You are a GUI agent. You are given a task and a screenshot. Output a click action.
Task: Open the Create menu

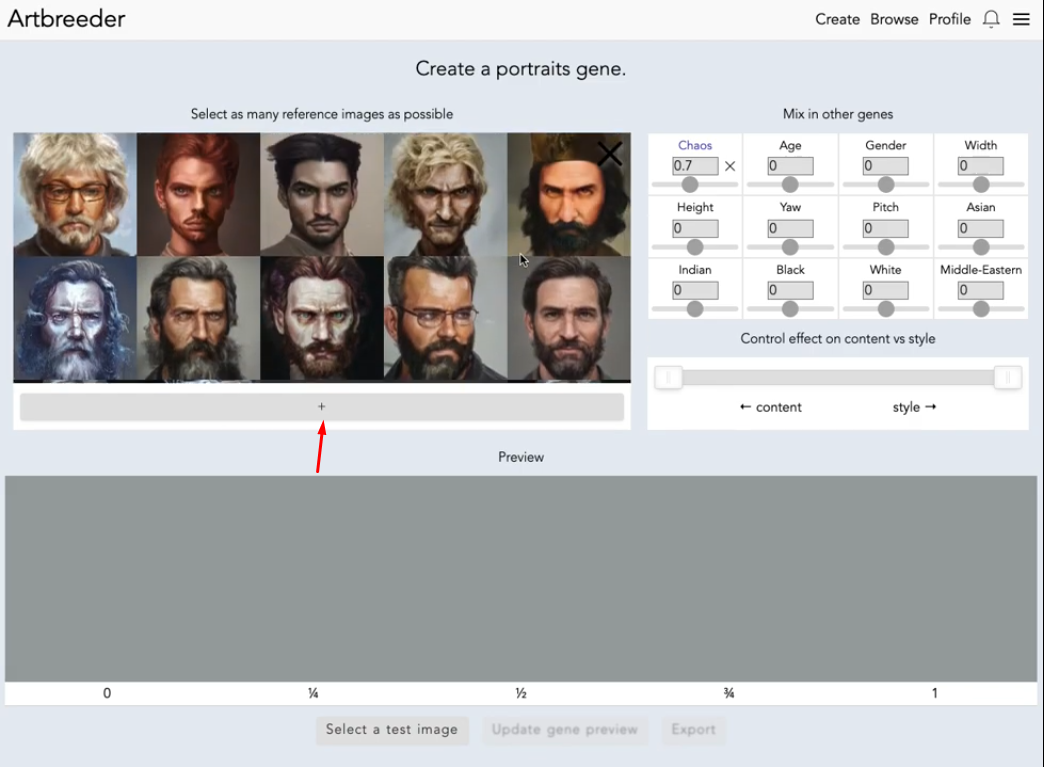[837, 19]
